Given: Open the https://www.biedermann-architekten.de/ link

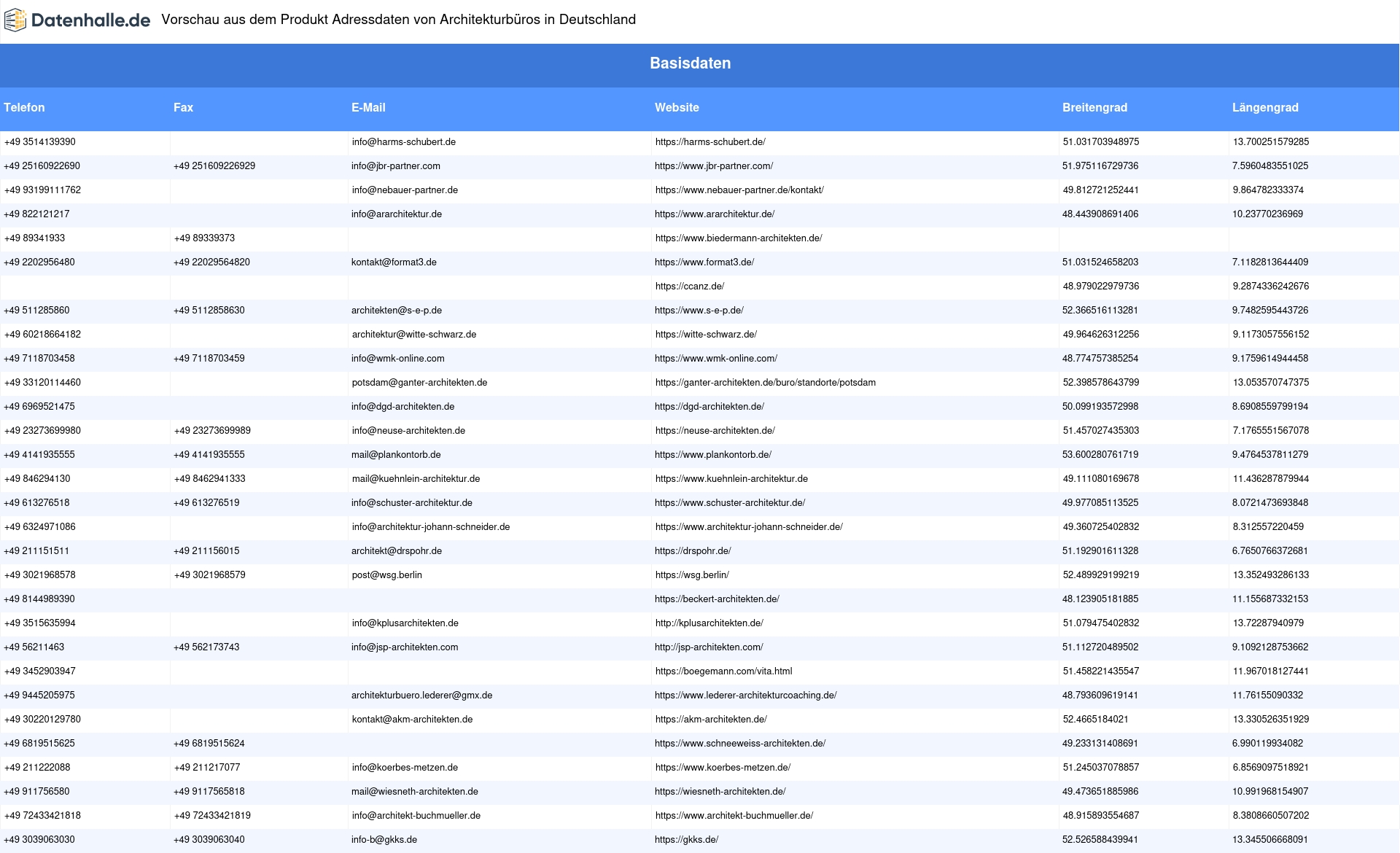Looking at the screenshot, I should [739, 238].
